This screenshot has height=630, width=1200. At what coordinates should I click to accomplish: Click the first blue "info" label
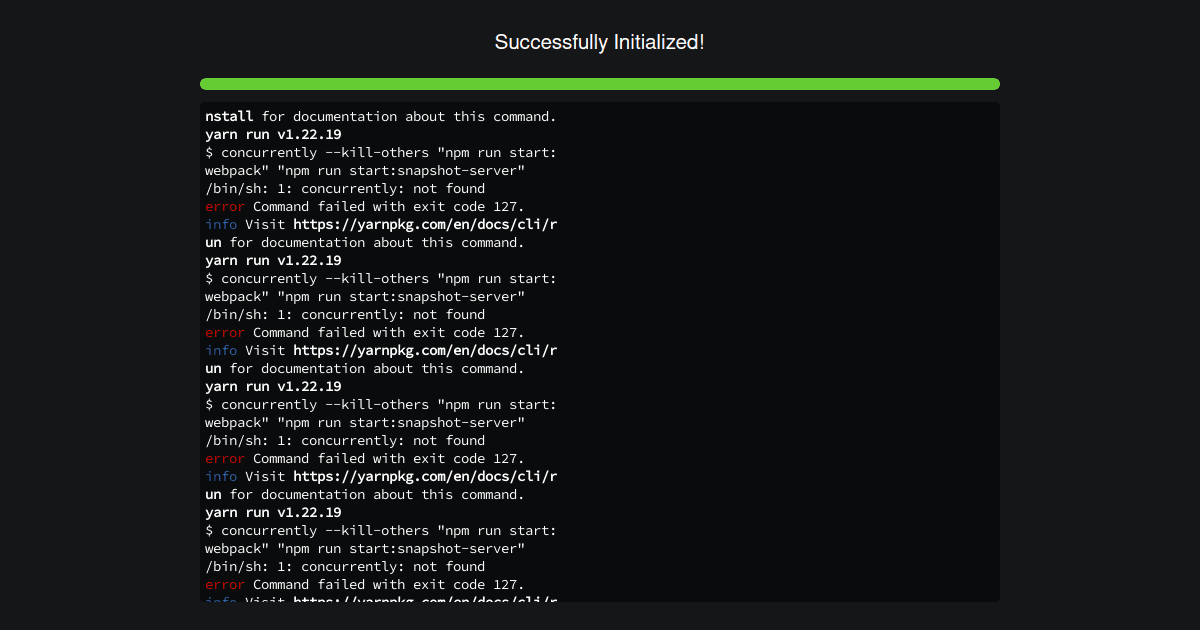(221, 225)
